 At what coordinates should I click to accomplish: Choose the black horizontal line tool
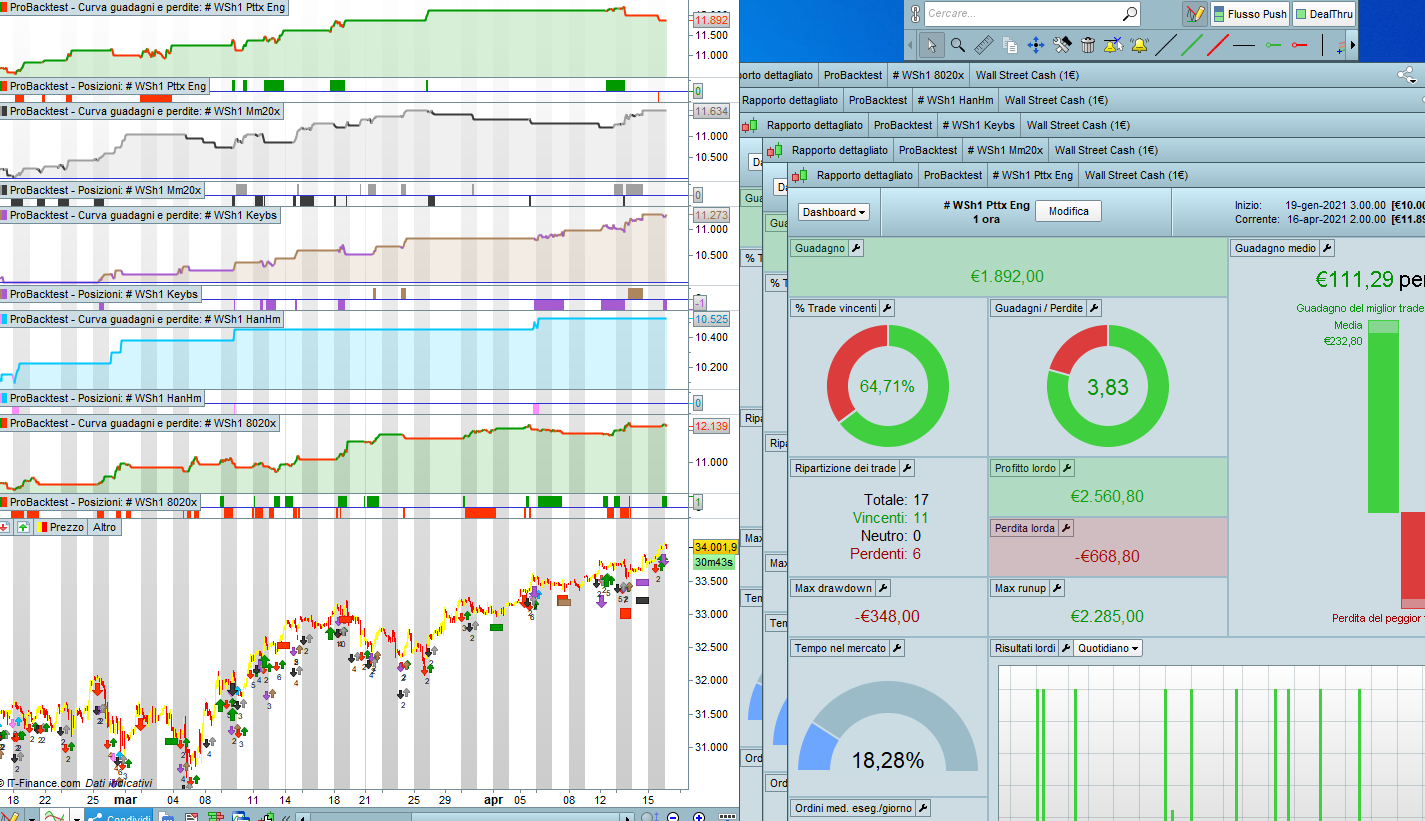1244,45
